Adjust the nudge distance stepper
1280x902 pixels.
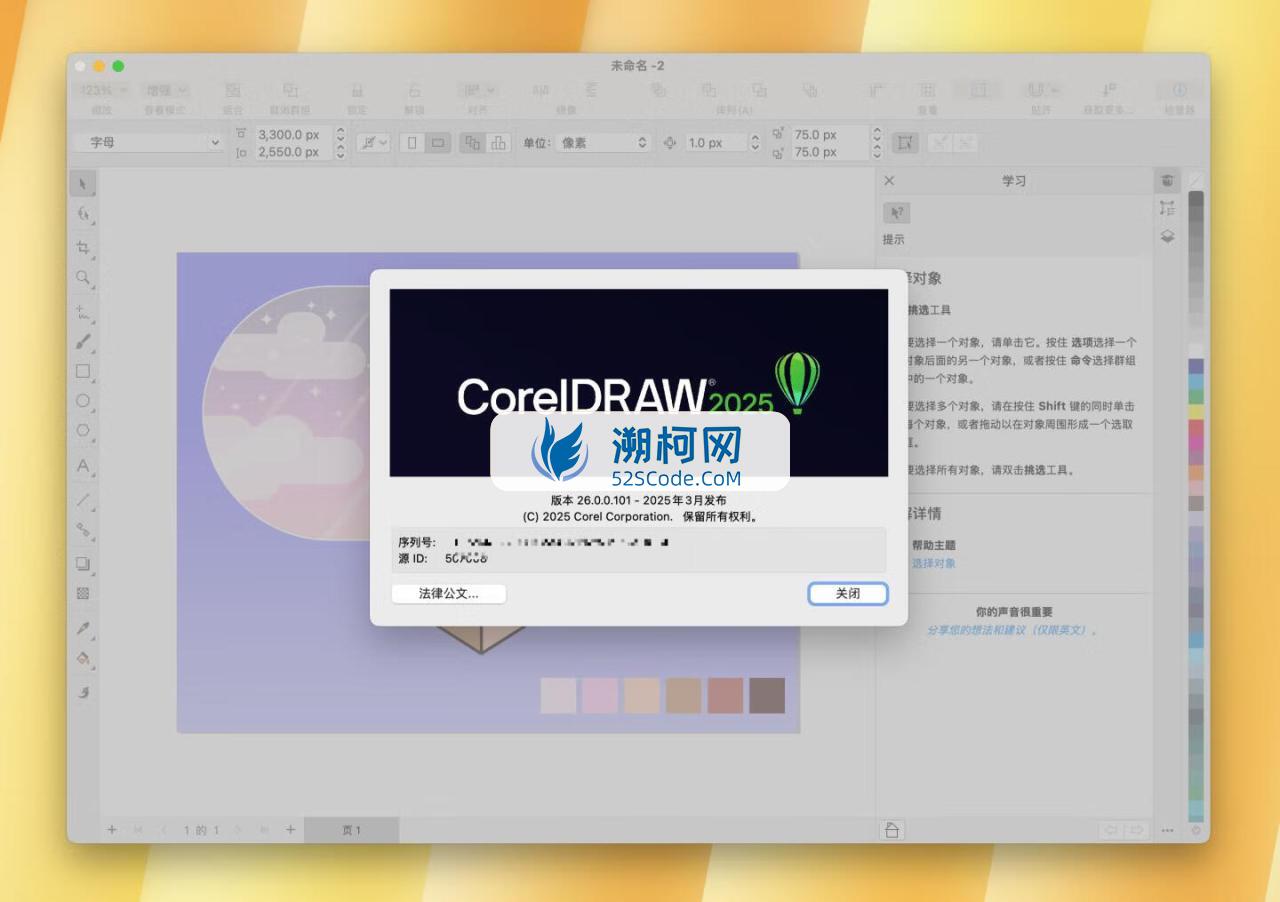pyautogui.click(x=755, y=142)
